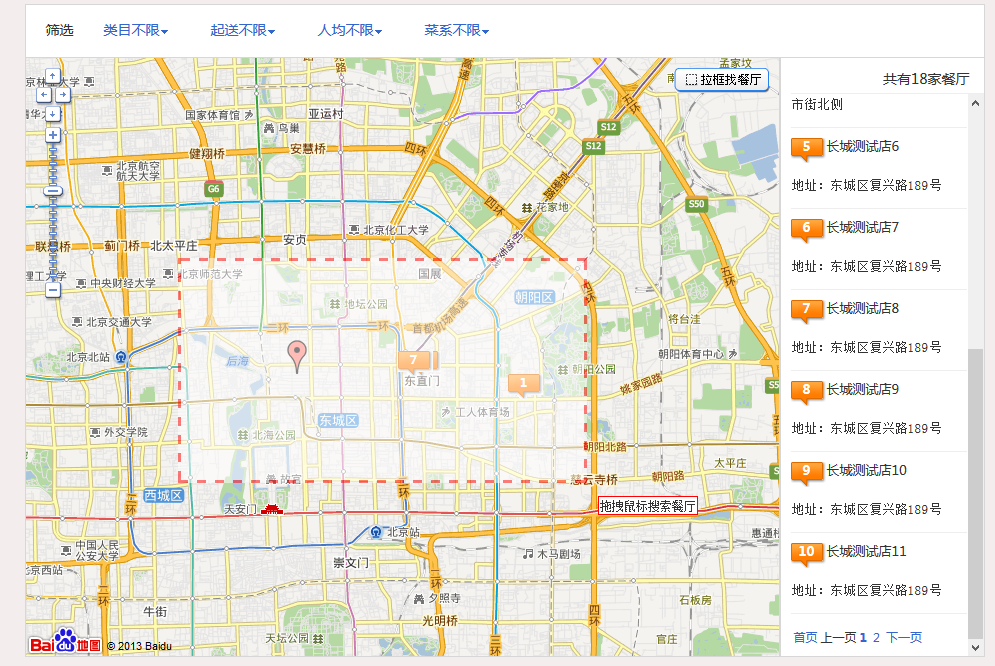Click the 筛选 filter label
The height and width of the screenshot is (666, 995).
(x=60, y=30)
